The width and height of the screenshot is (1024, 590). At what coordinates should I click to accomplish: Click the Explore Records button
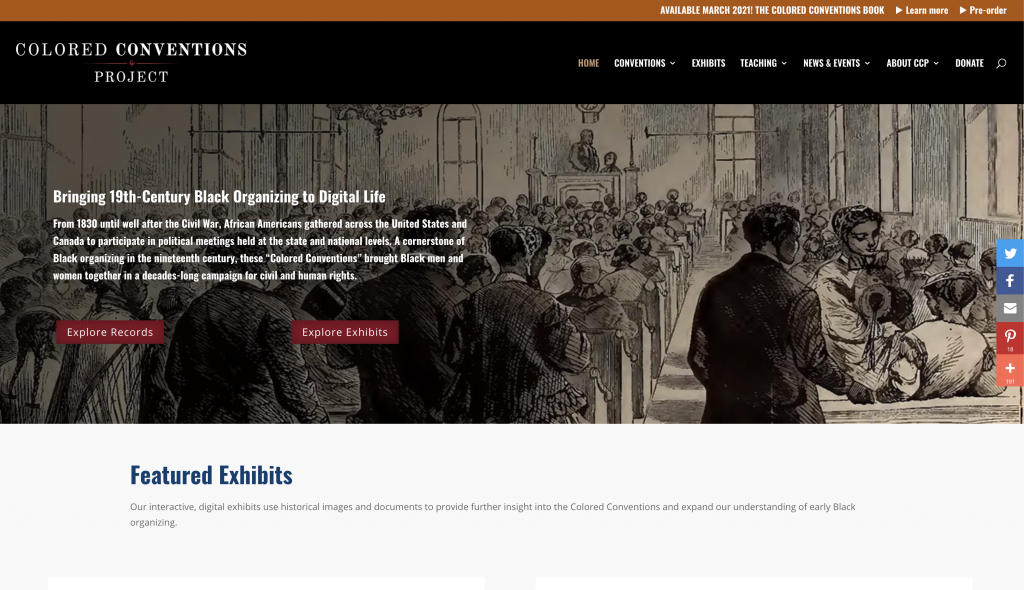click(110, 332)
